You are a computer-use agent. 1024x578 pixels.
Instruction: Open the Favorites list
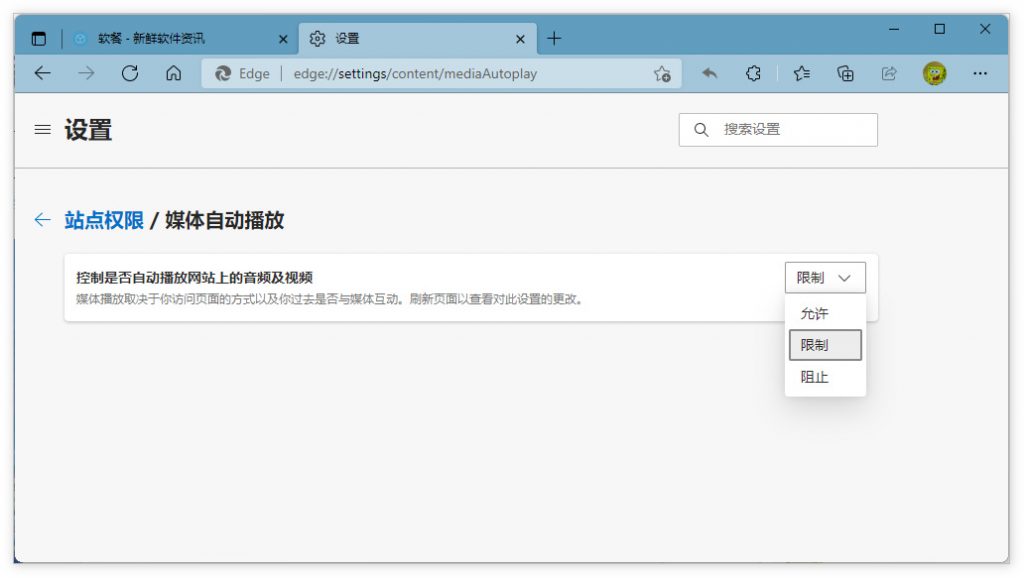point(801,73)
